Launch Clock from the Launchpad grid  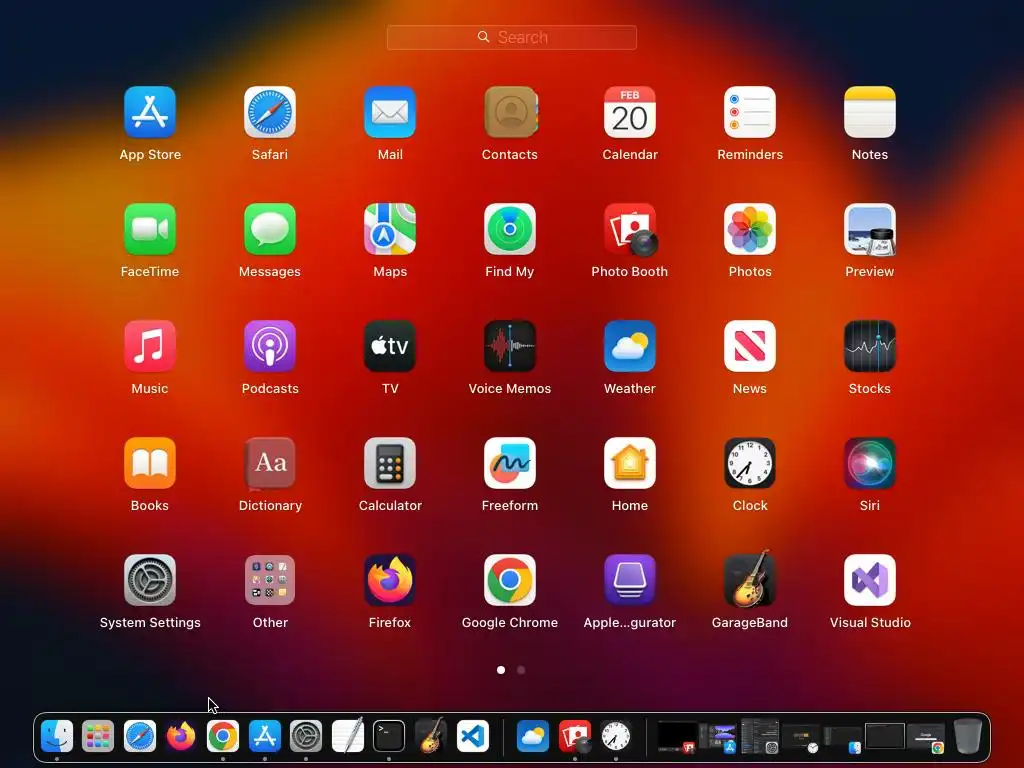[750, 462]
